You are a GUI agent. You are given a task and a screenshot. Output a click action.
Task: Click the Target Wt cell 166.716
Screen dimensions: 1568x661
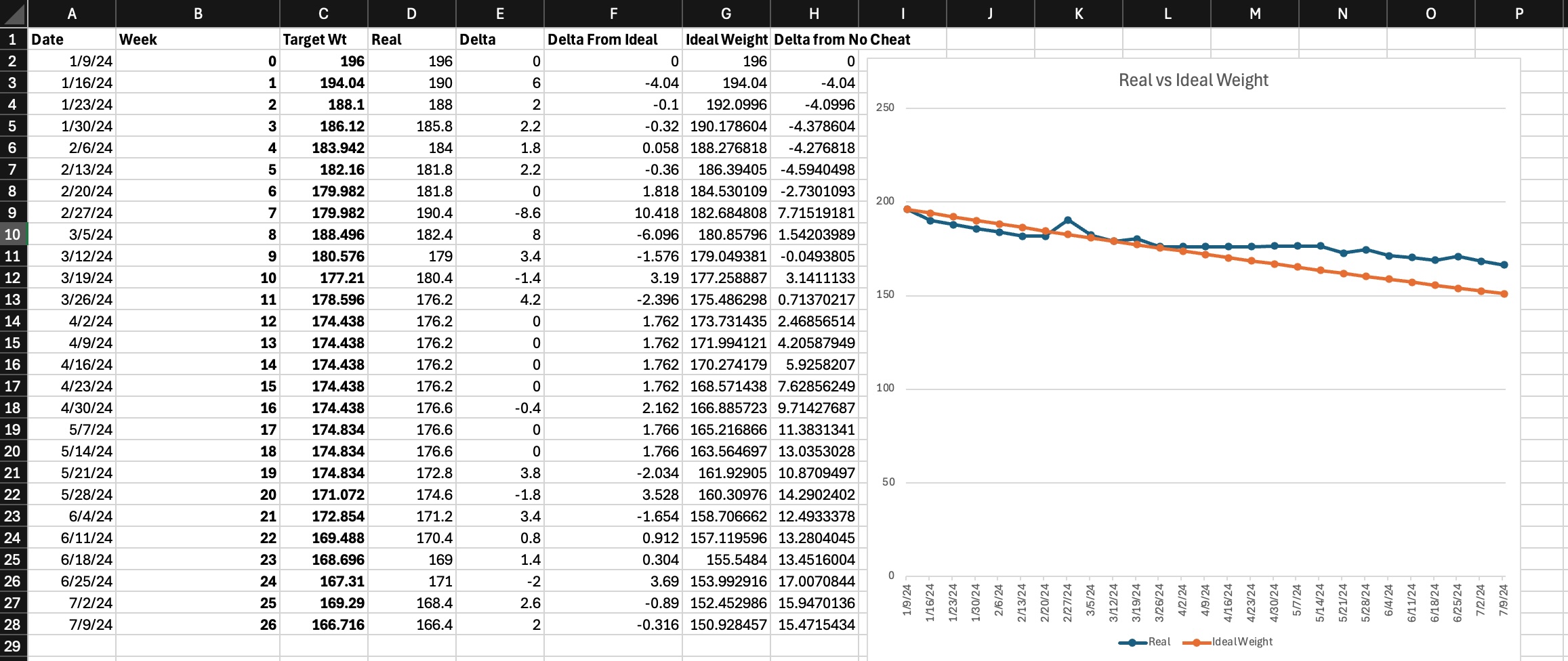pyautogui.click(x=323, y=624)
